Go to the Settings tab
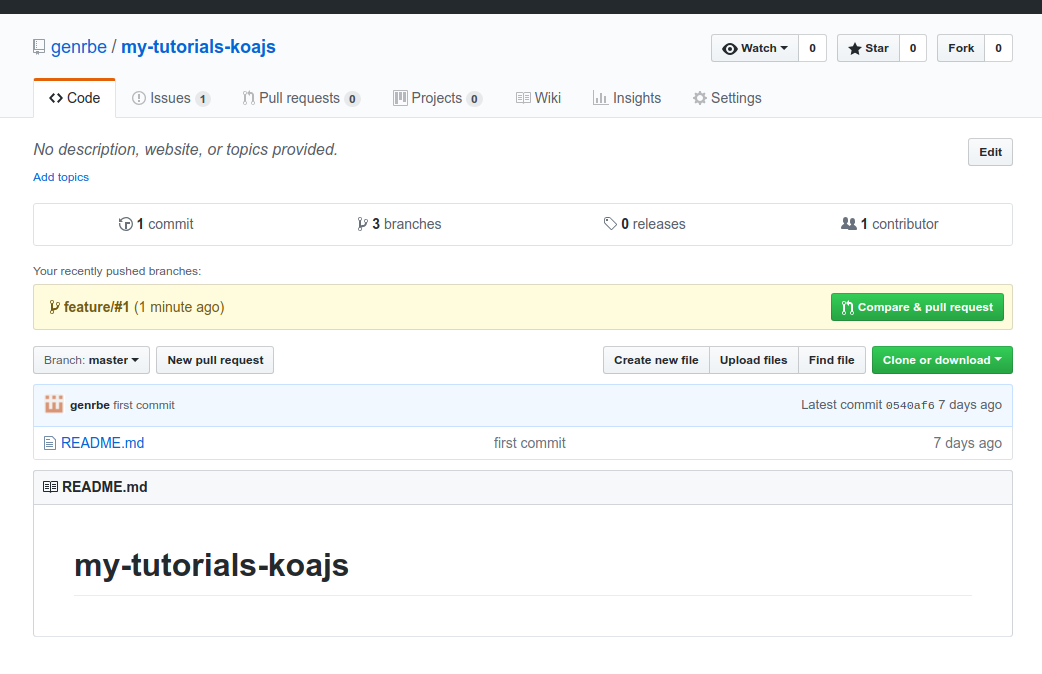 coord(727,98)
